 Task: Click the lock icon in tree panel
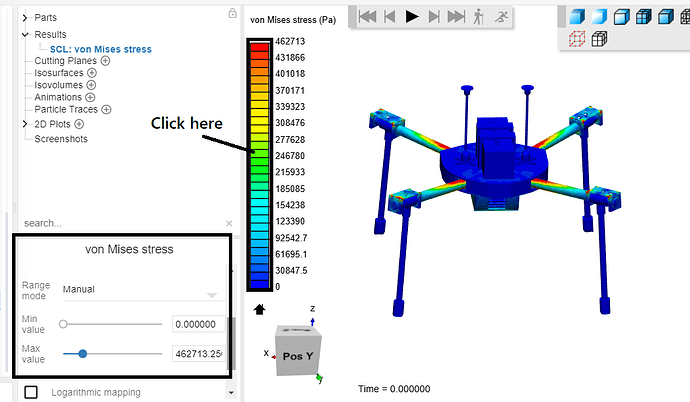point(232,13)
